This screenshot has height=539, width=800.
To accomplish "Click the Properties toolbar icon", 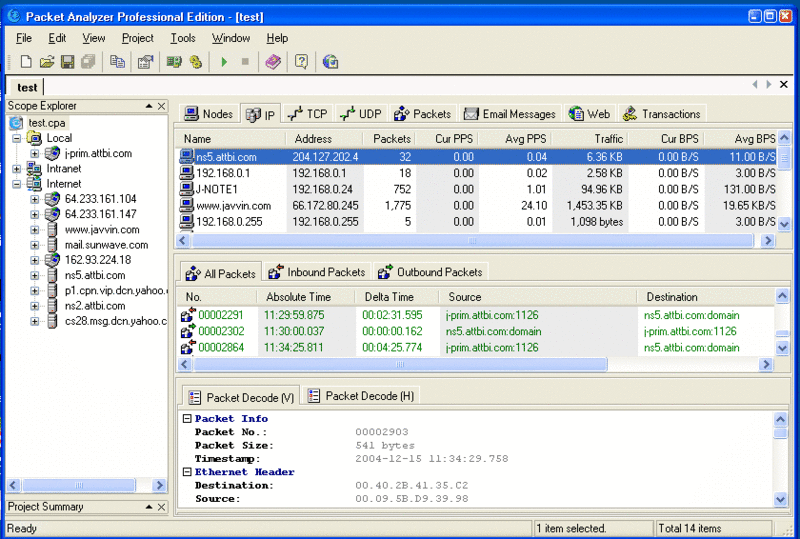I will (x=145, y=62).
